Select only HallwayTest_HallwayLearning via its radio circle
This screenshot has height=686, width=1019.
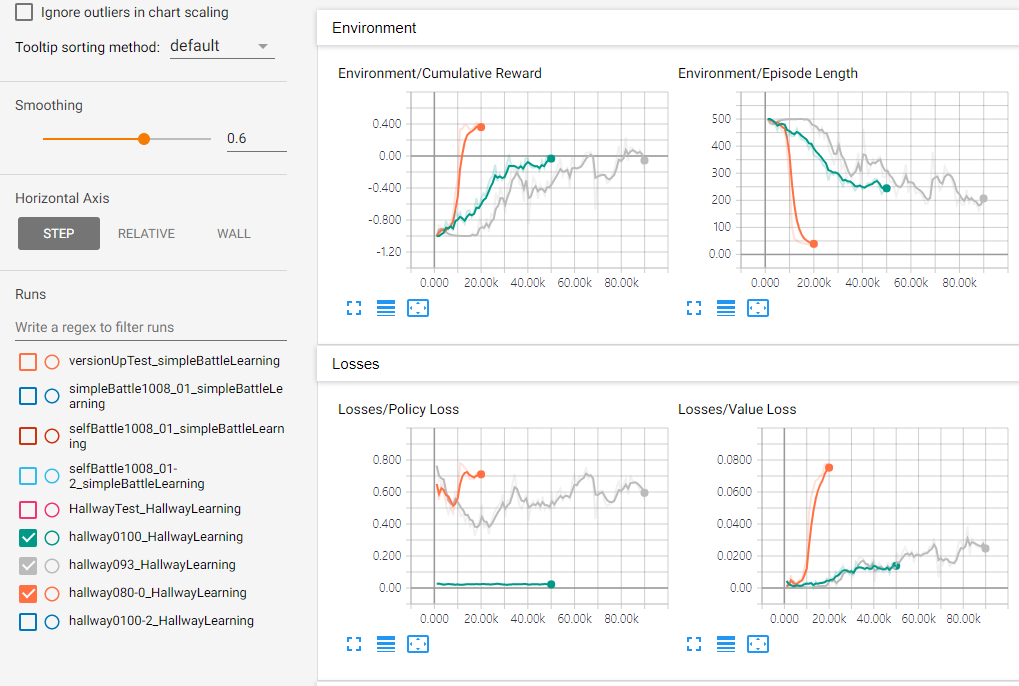click(x=52, y=510)
